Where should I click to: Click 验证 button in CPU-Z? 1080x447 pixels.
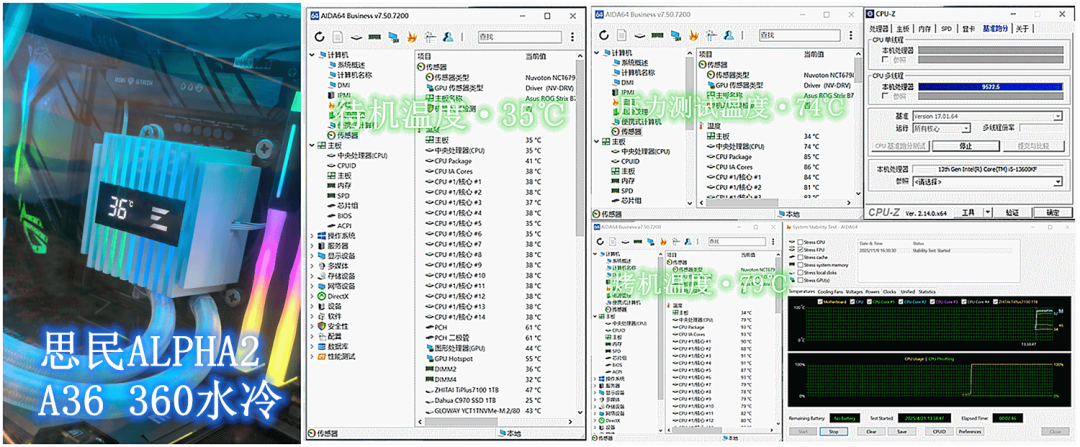(1012, 213)
